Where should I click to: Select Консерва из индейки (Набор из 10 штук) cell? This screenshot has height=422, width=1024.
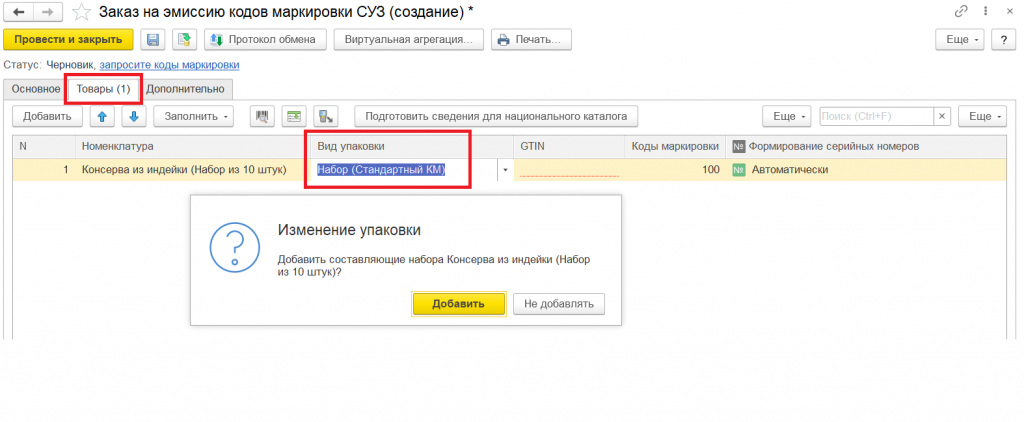(x=193, y=170)
